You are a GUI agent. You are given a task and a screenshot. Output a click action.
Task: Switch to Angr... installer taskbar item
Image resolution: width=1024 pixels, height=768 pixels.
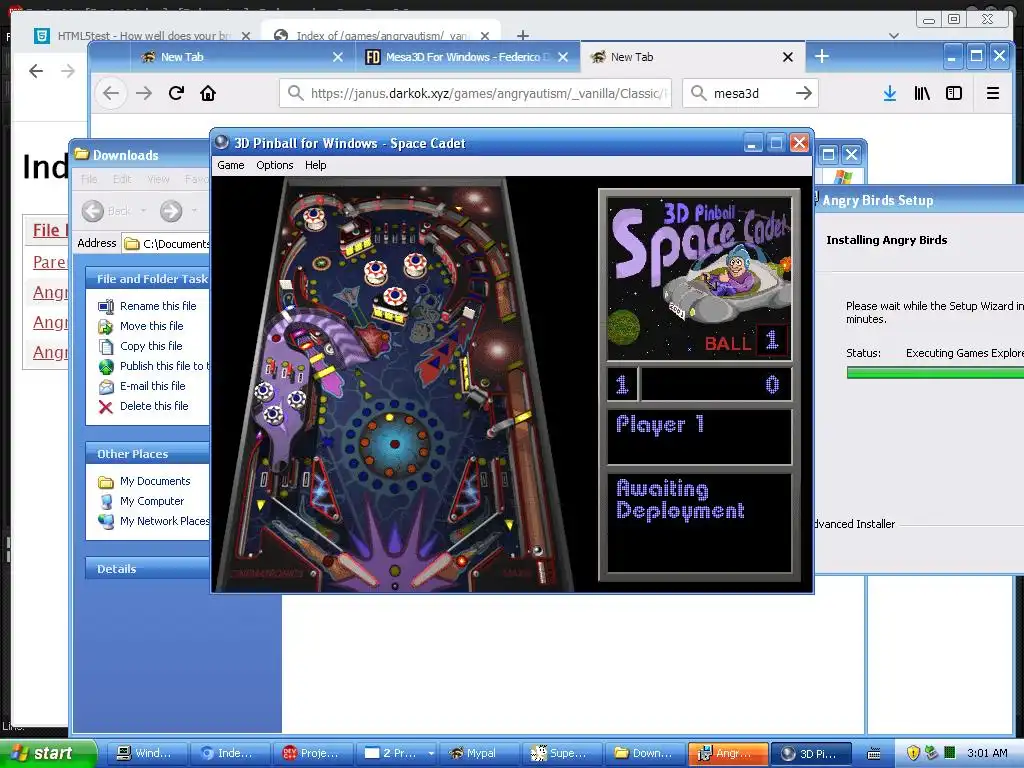[728, 754]
